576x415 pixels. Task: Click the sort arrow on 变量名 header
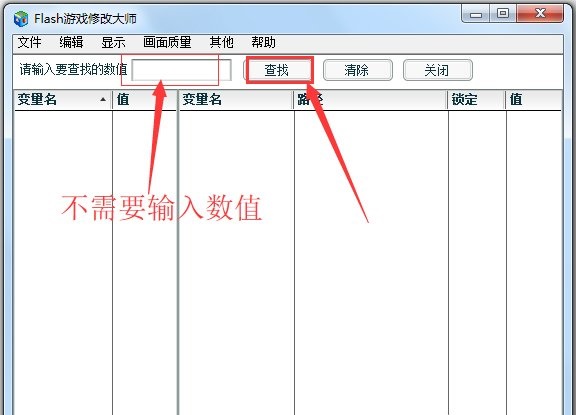[103, 100]
